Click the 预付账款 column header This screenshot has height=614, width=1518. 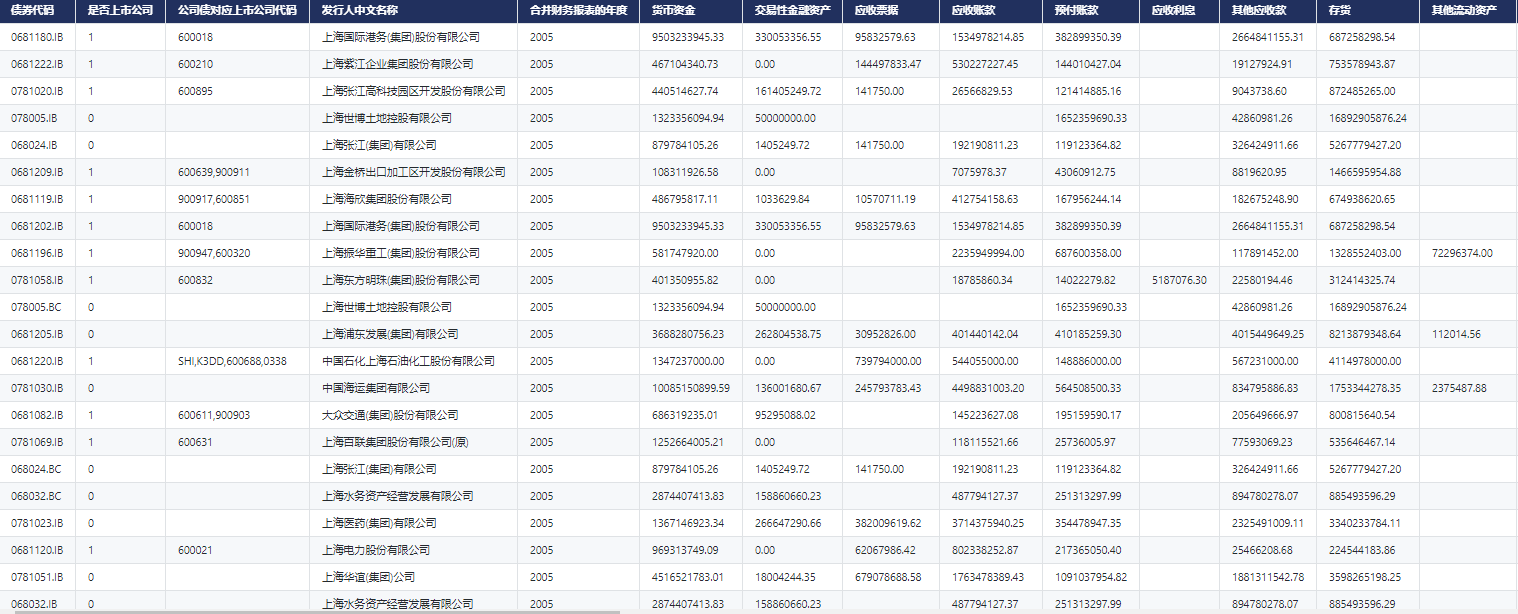pos(1076,10)
